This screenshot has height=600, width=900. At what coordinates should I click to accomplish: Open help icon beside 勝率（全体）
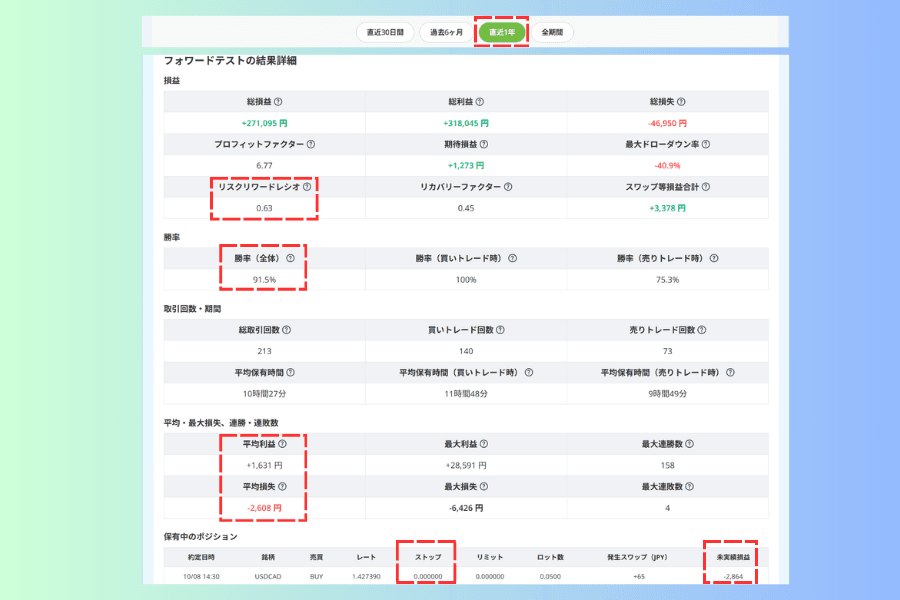(290, 258)
